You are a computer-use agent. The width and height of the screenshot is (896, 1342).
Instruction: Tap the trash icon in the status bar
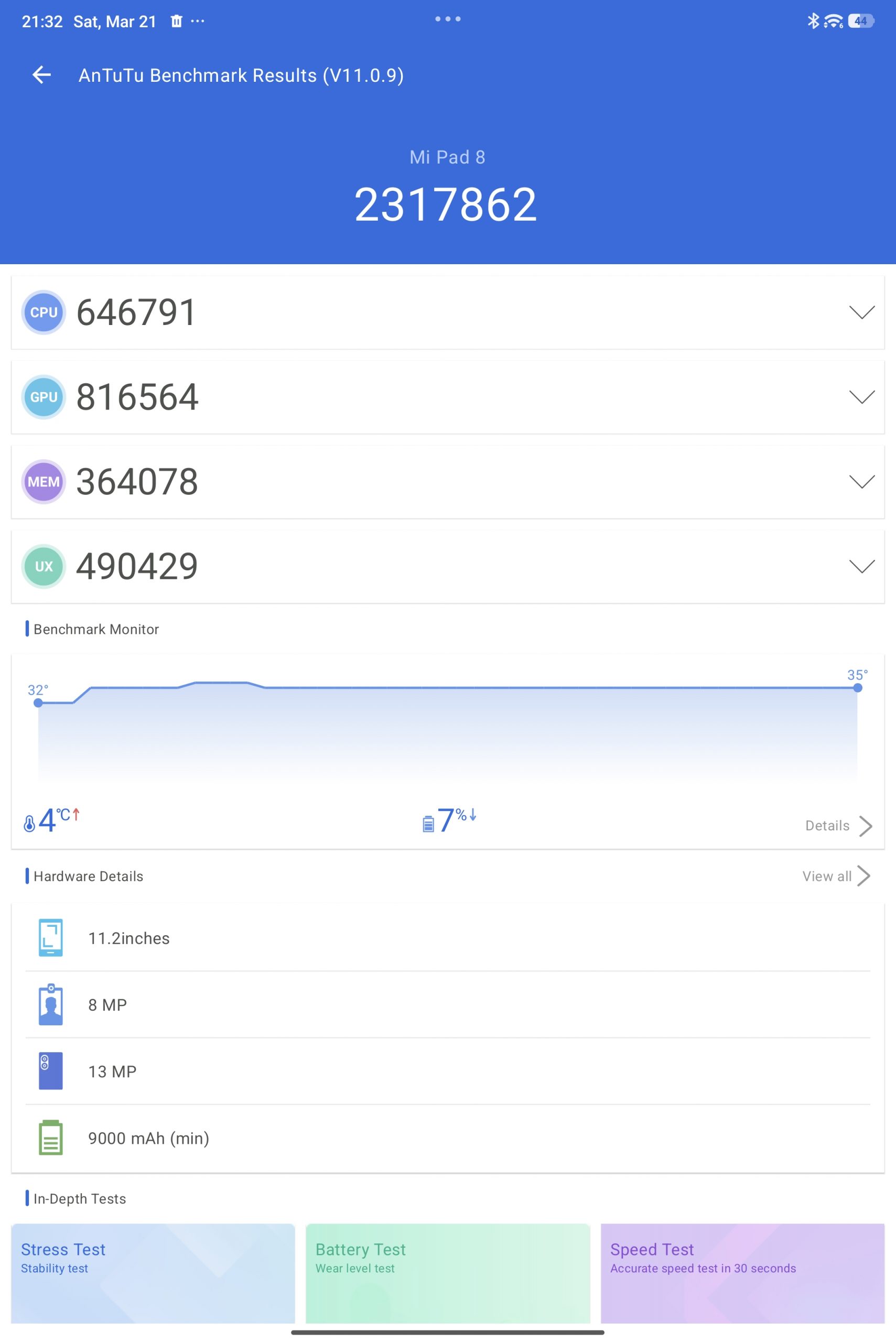tap(177, 20)
